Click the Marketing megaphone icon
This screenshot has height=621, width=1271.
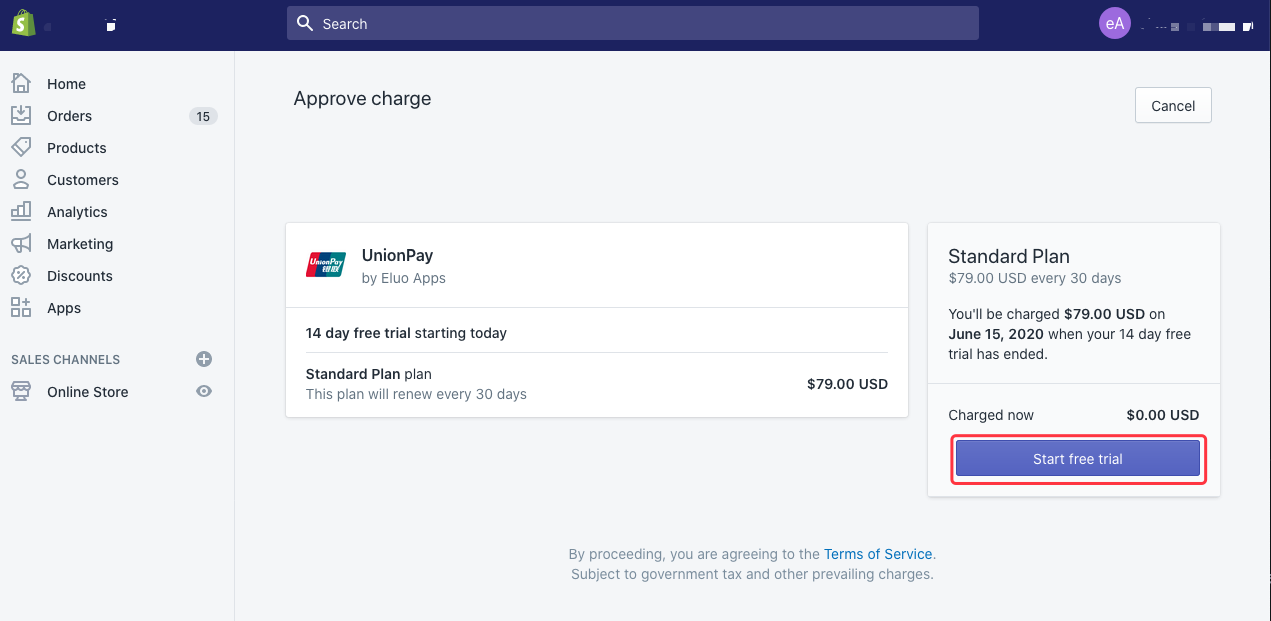pos(21,244)
